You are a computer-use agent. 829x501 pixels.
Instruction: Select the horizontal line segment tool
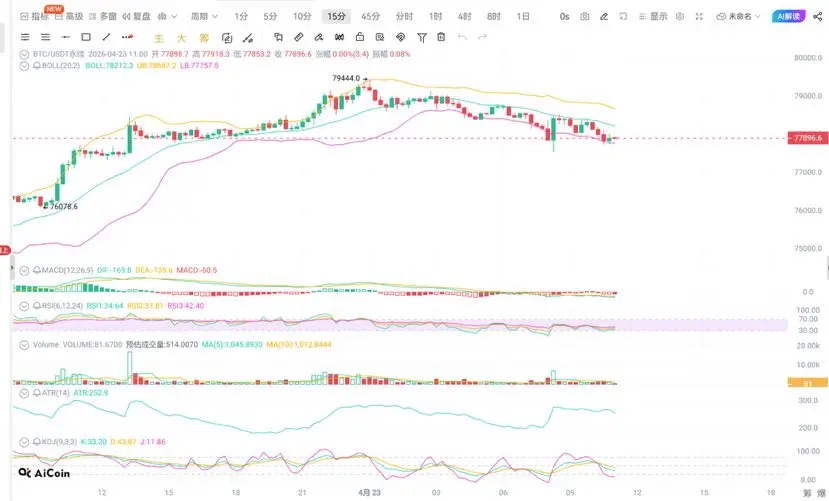tap(66, 37)
